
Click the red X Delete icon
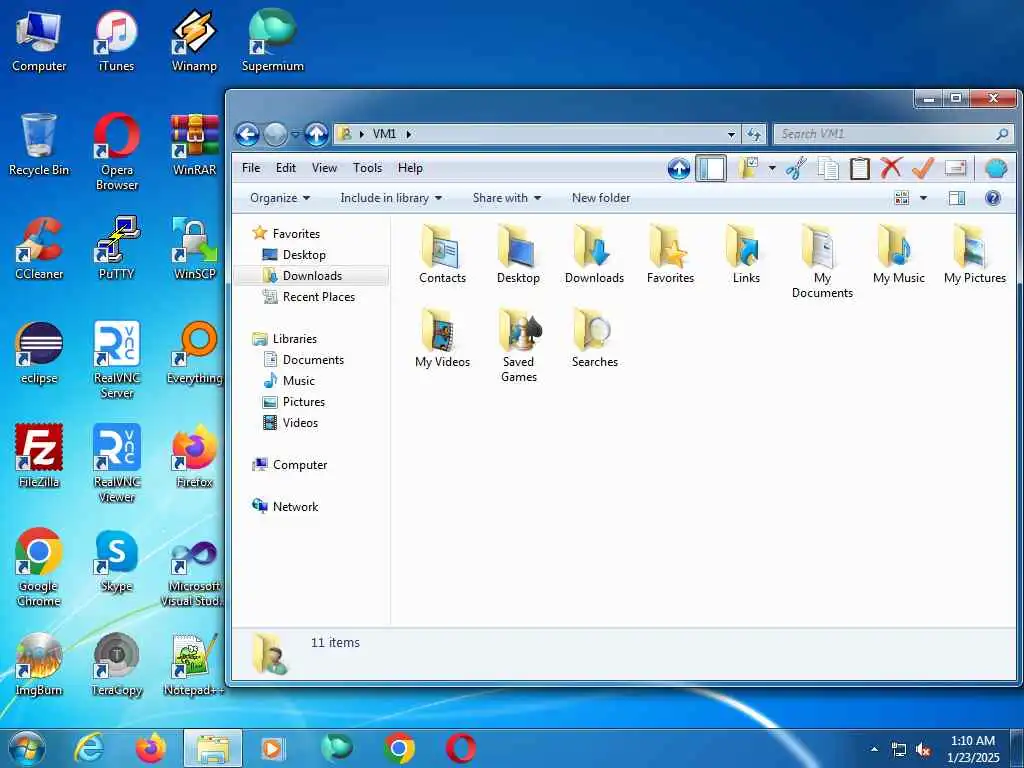[891, 168]
